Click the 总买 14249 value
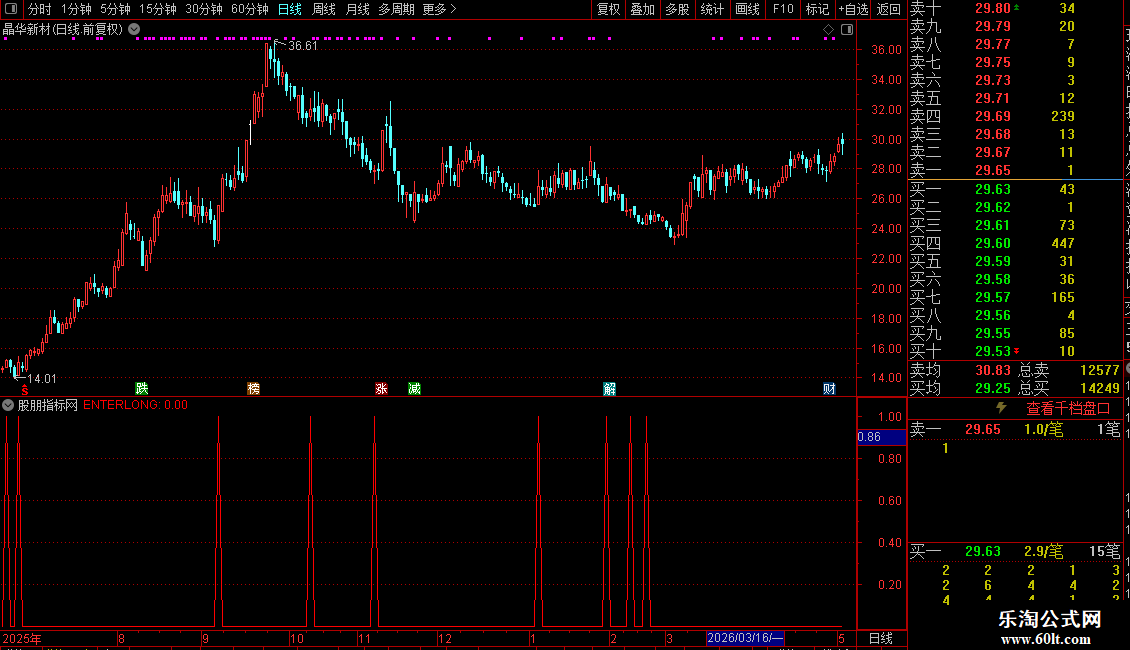This screenshot has height=650, width=1130. [1099, 388]
